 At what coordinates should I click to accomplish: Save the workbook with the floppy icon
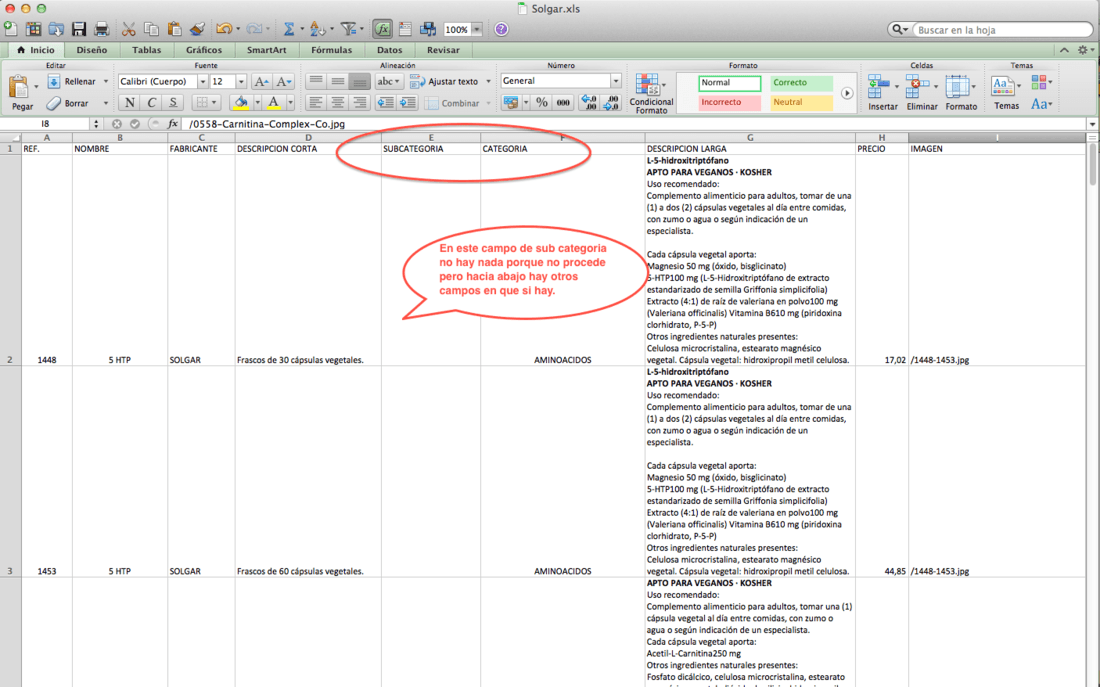[x=79, y=29]
